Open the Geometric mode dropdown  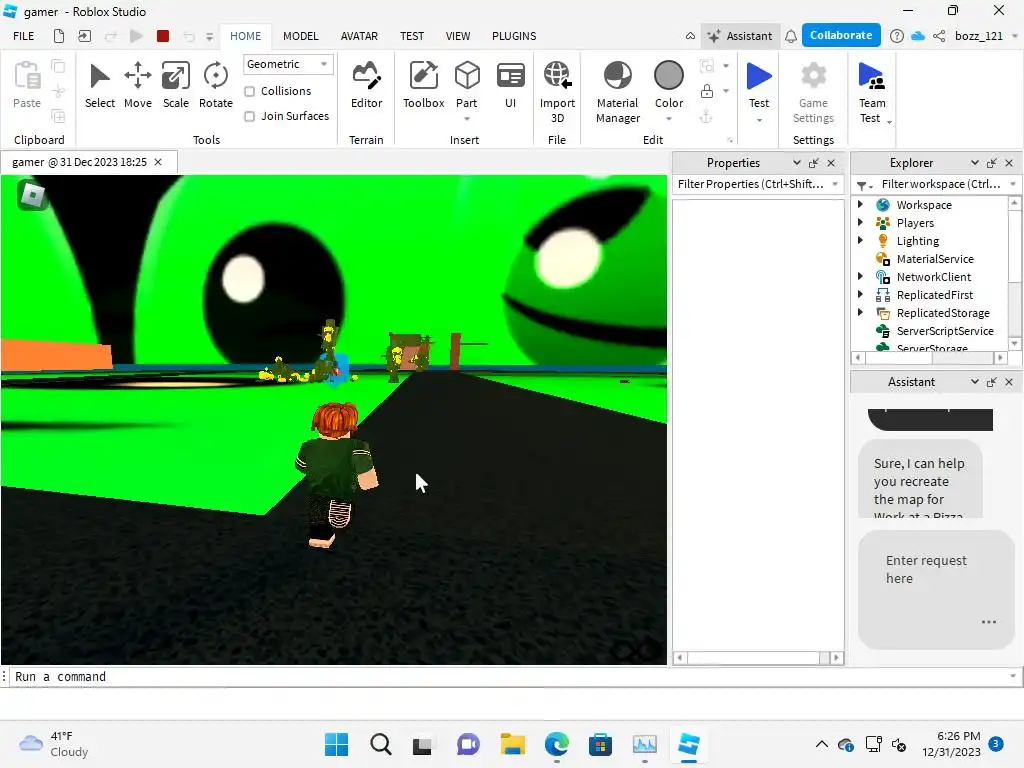click(x=288, y=64)
